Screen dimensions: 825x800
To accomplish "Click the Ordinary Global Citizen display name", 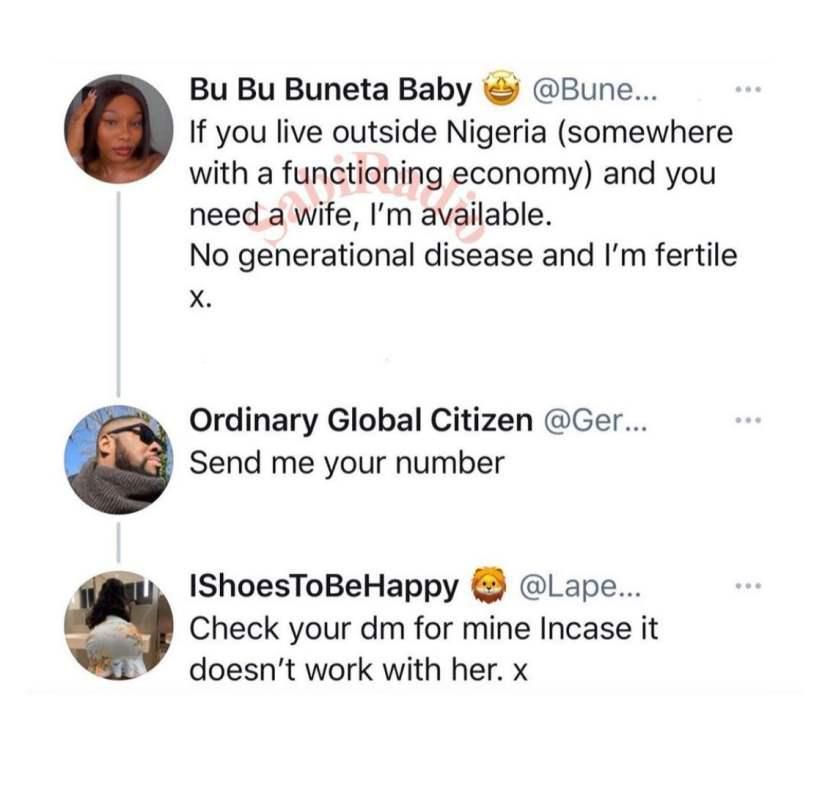I will tap(360, 422).
